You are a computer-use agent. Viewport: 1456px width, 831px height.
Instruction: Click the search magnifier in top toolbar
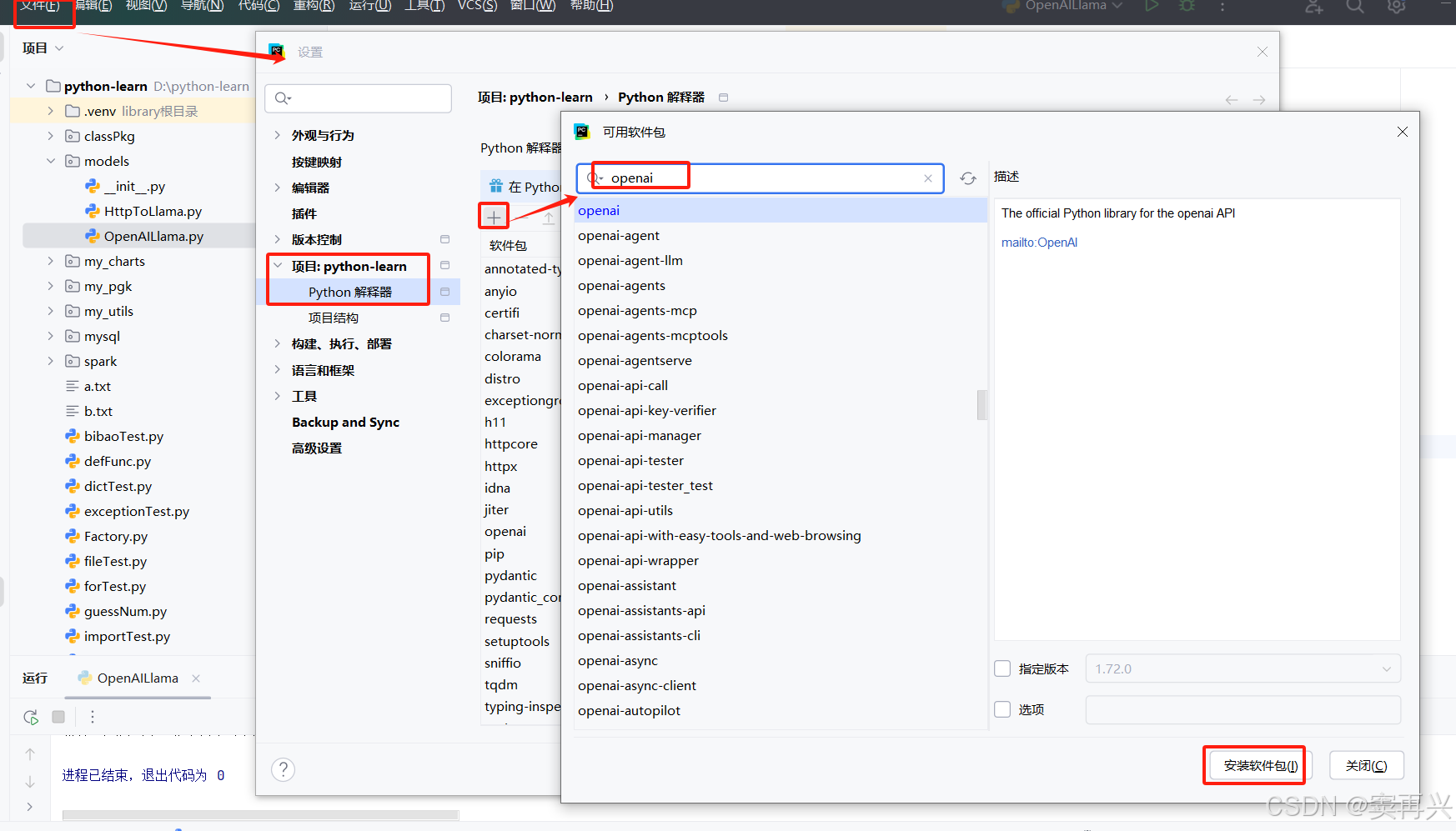pyautogui.click(x=1355, y=6)
